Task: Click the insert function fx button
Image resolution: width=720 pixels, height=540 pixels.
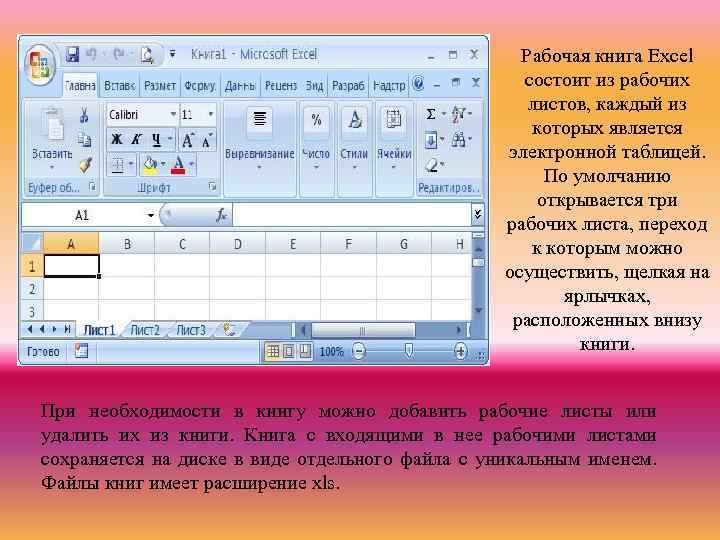Action: click(221, 215)
